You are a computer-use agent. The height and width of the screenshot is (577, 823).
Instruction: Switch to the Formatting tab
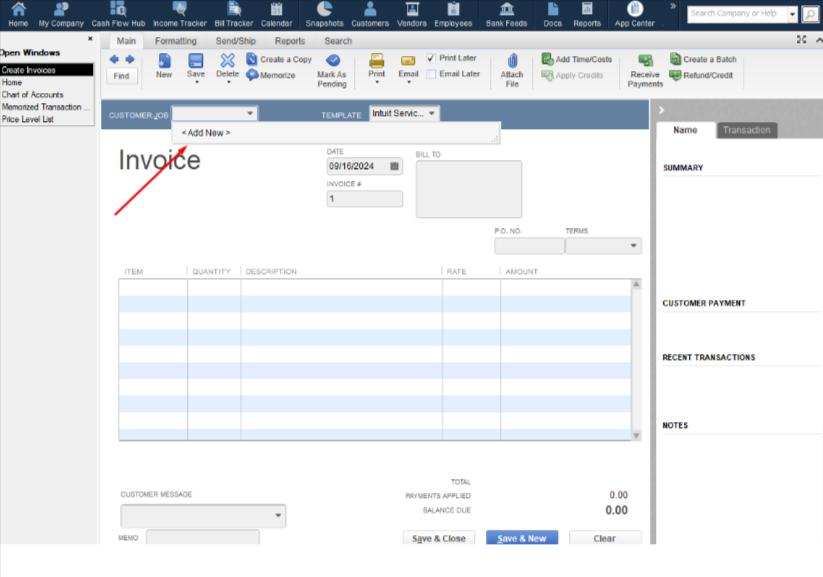coord(176,41)
